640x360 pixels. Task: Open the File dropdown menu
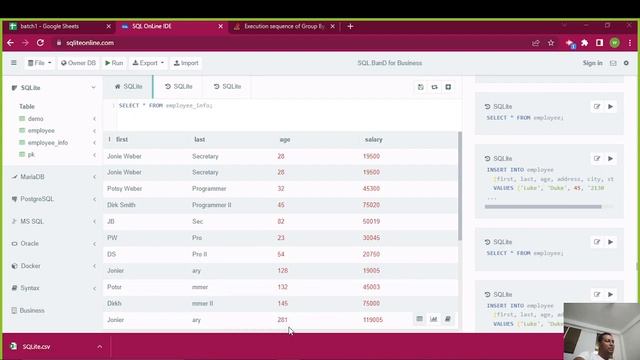[x=40, y=63]
